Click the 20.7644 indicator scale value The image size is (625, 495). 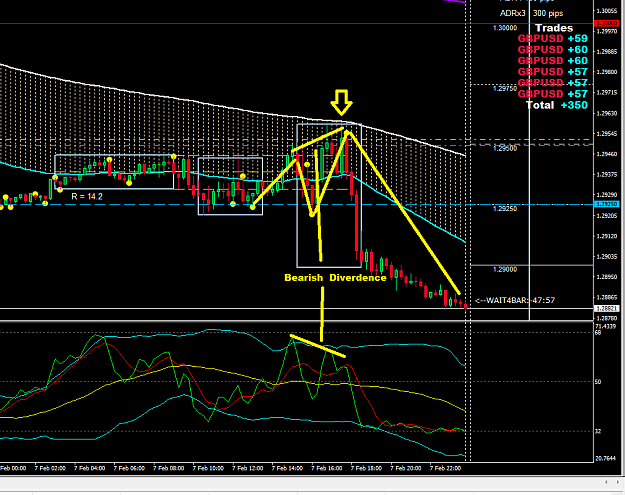605,459
